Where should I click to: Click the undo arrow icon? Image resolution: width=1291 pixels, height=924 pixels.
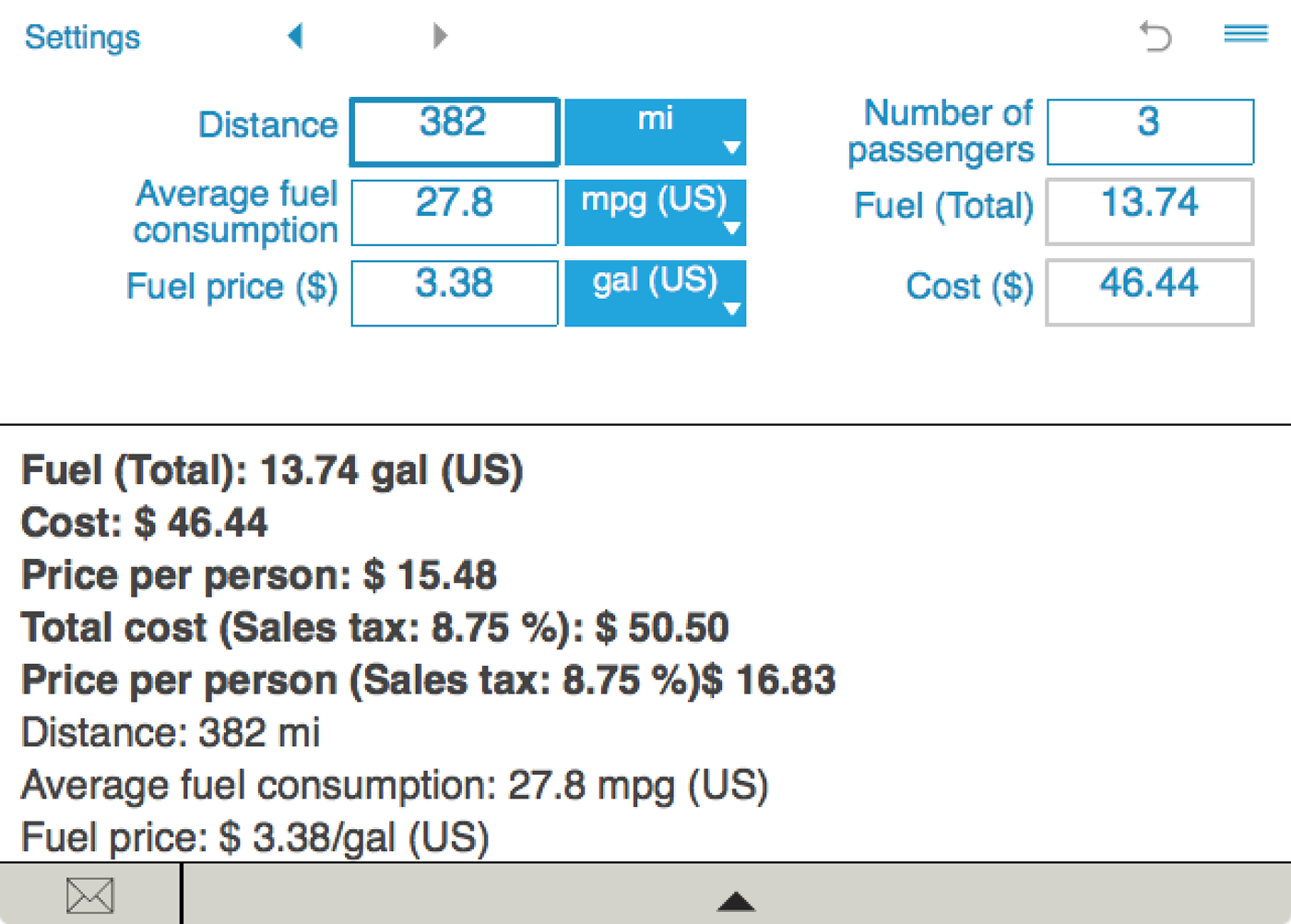pos(1155,37)
